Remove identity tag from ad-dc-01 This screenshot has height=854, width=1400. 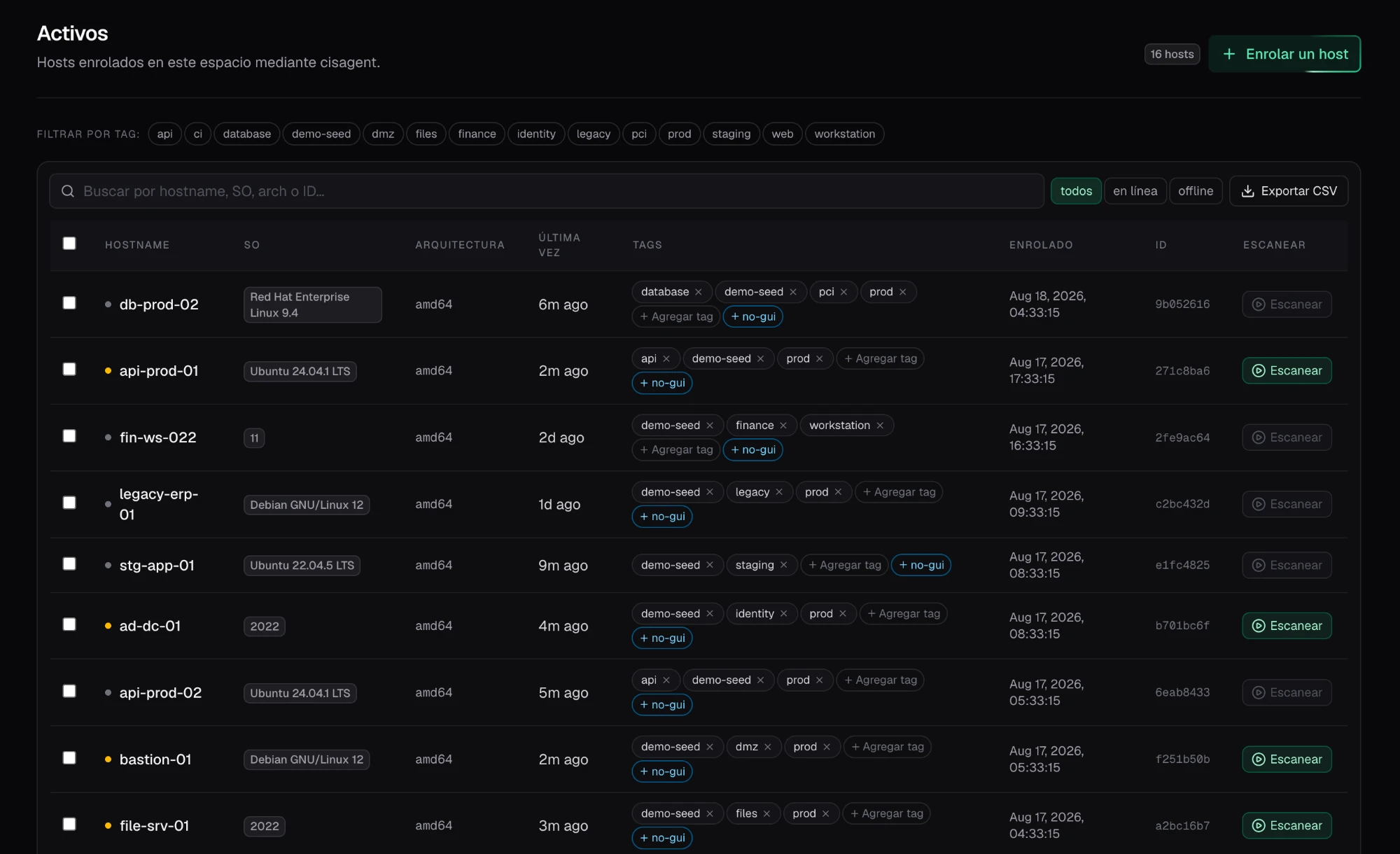[x=783, y=614]
